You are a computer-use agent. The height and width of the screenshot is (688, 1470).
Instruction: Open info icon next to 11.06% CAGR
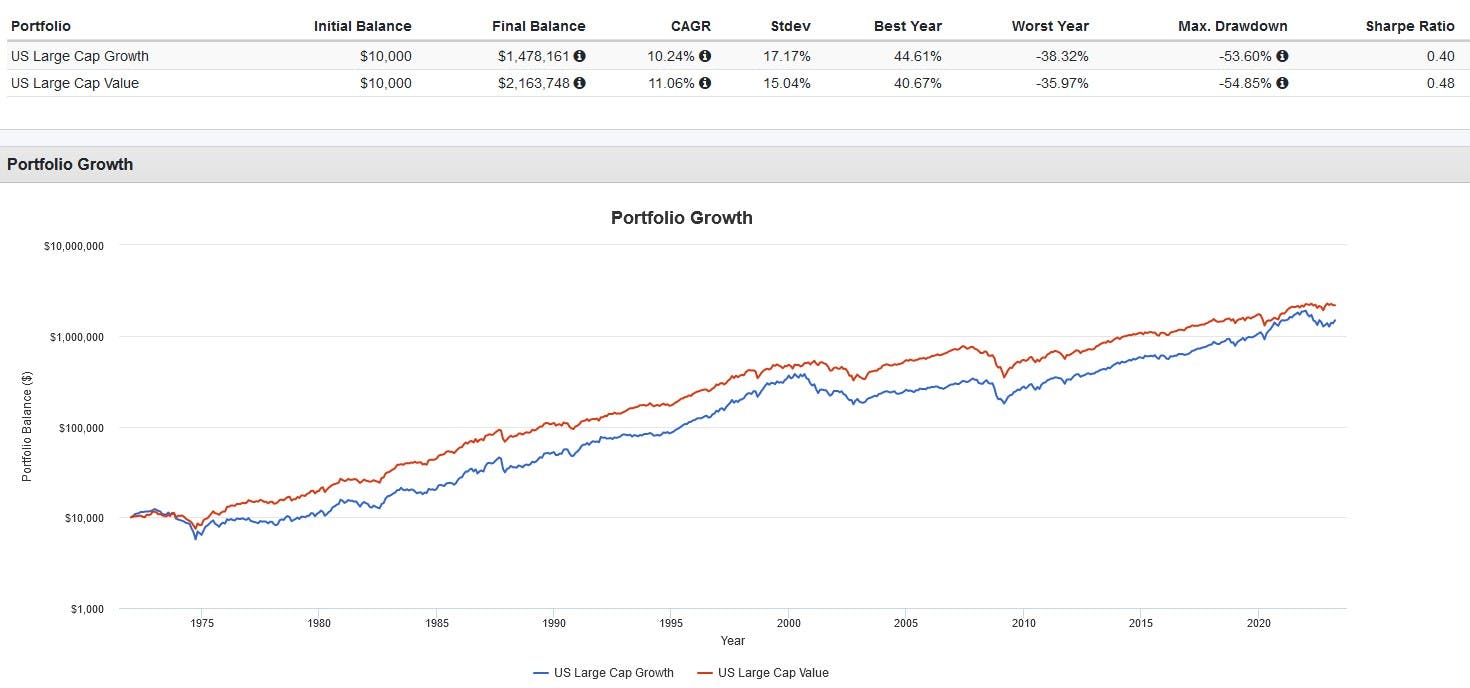(x=705, y=83)
